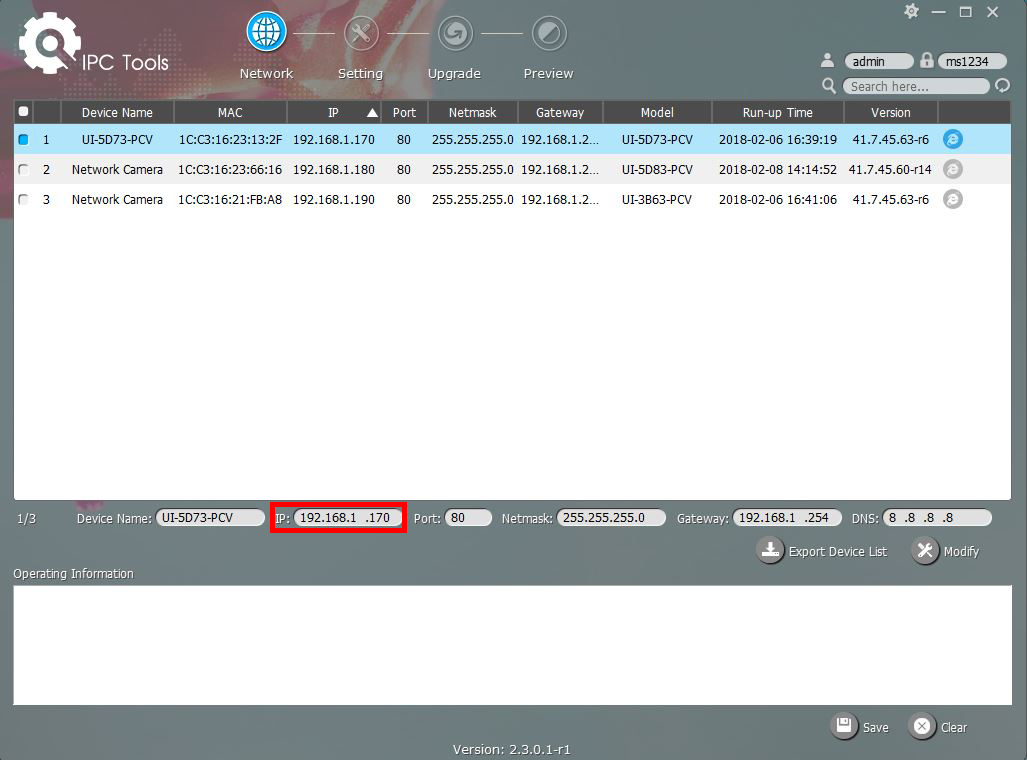
Task: Open the Setting page icon
Action: (360, 31)
